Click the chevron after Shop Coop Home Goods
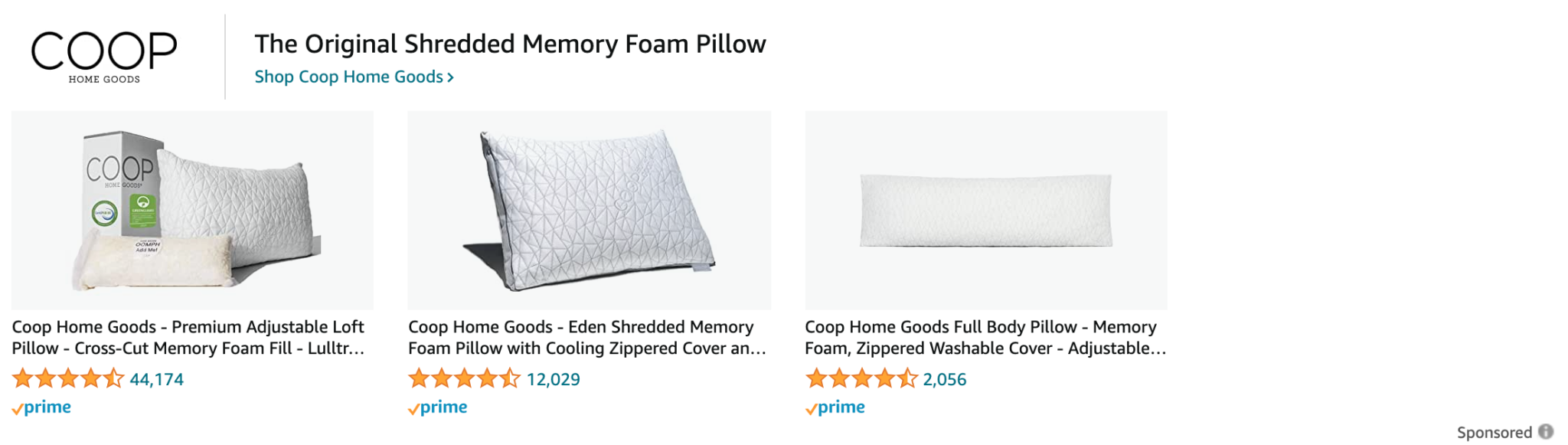The width and height of the screenshot is (1568, 445). [x=450, y=77]
